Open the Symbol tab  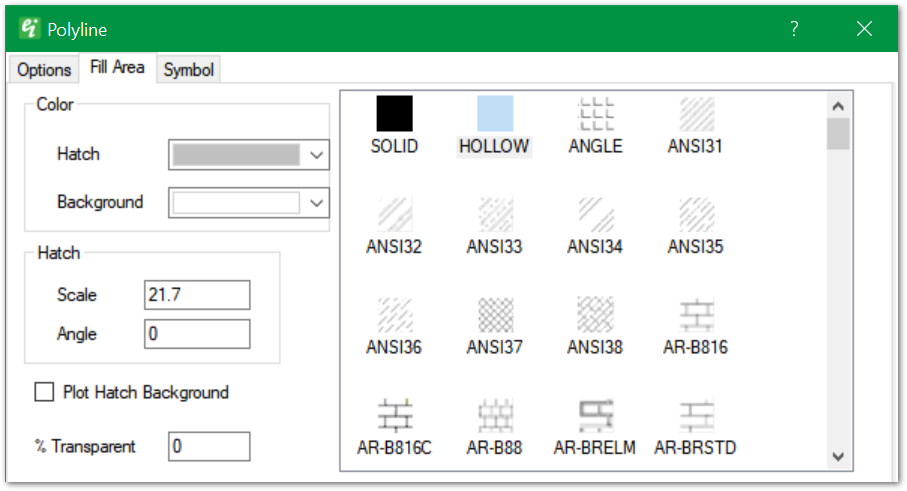pos(189,70)
